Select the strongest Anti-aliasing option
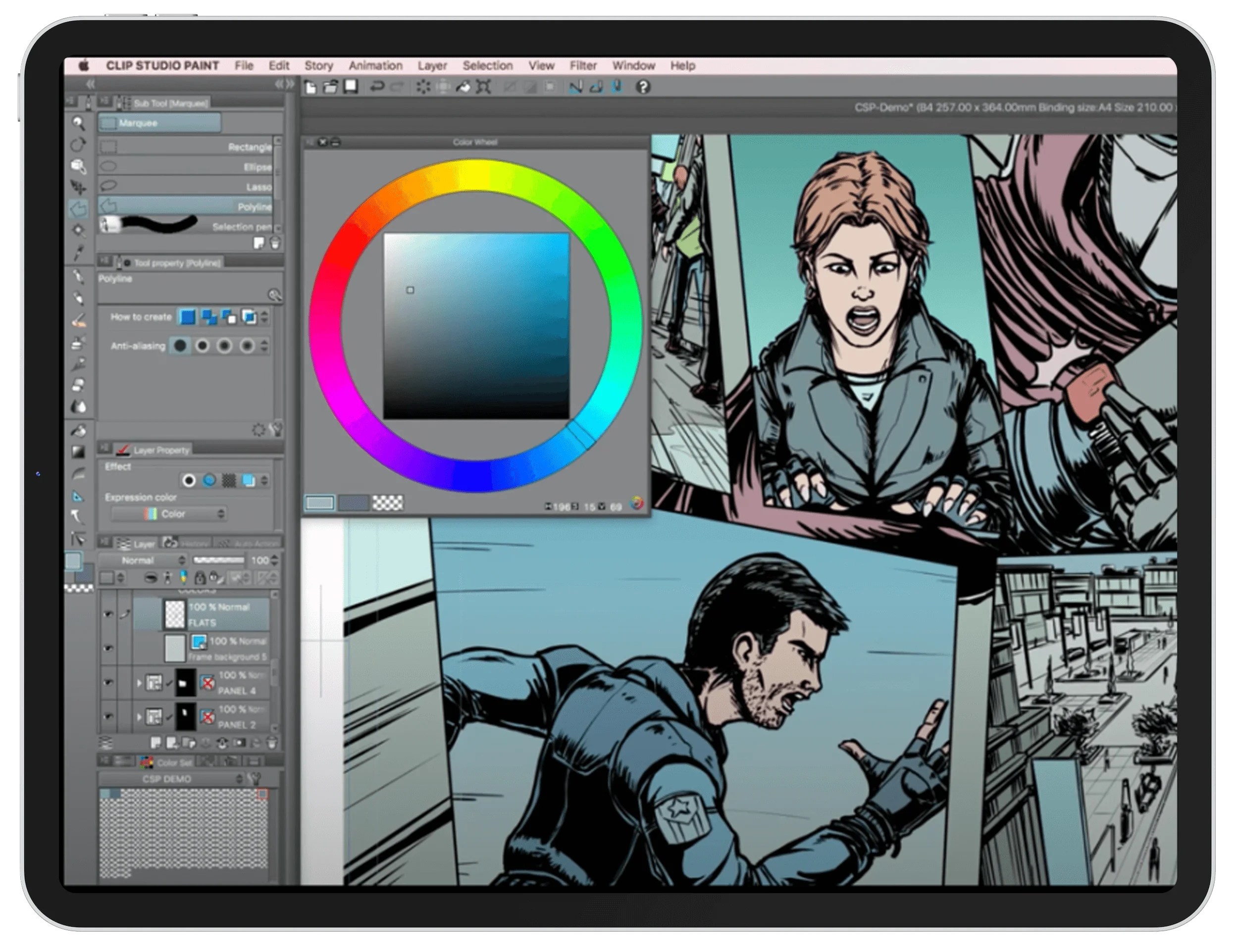The height and width of the screenshot is (952, 1238). tap(248, 346)
